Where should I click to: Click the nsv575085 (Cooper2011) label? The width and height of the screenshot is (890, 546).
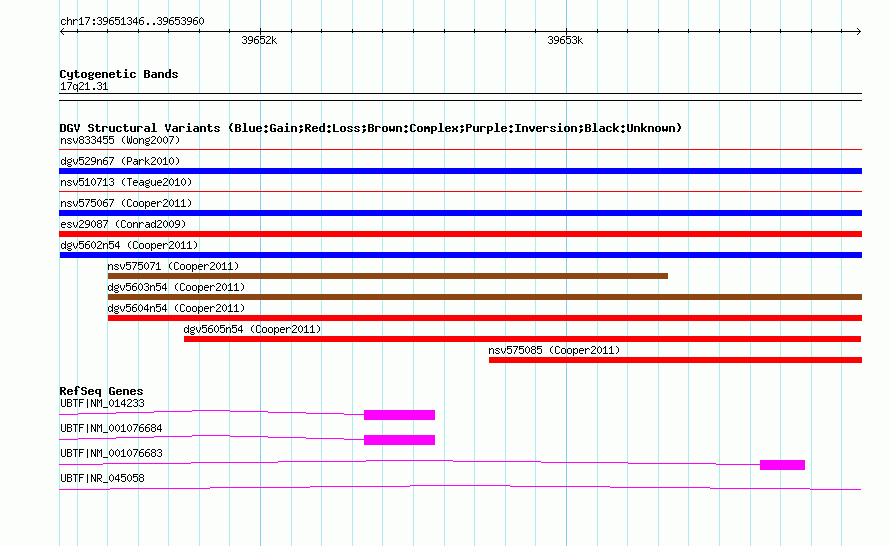(x=554, y=350)
